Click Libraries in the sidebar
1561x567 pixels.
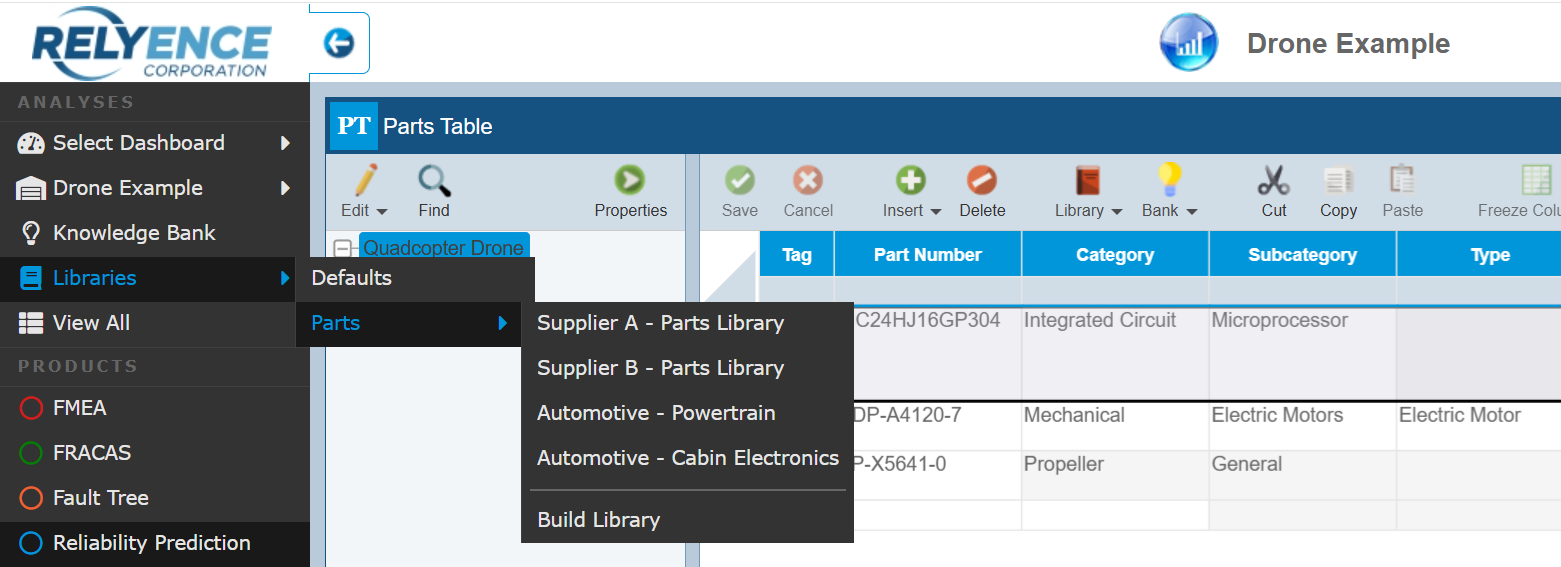tap(148, 278)
